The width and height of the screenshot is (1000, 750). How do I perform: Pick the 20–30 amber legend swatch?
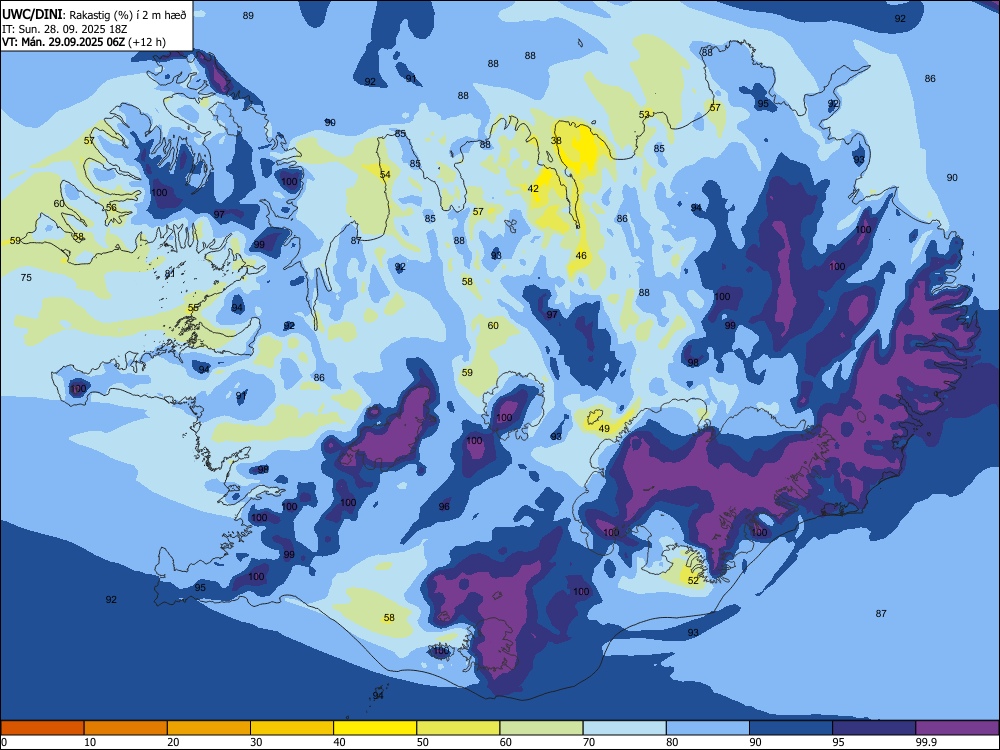209,728
